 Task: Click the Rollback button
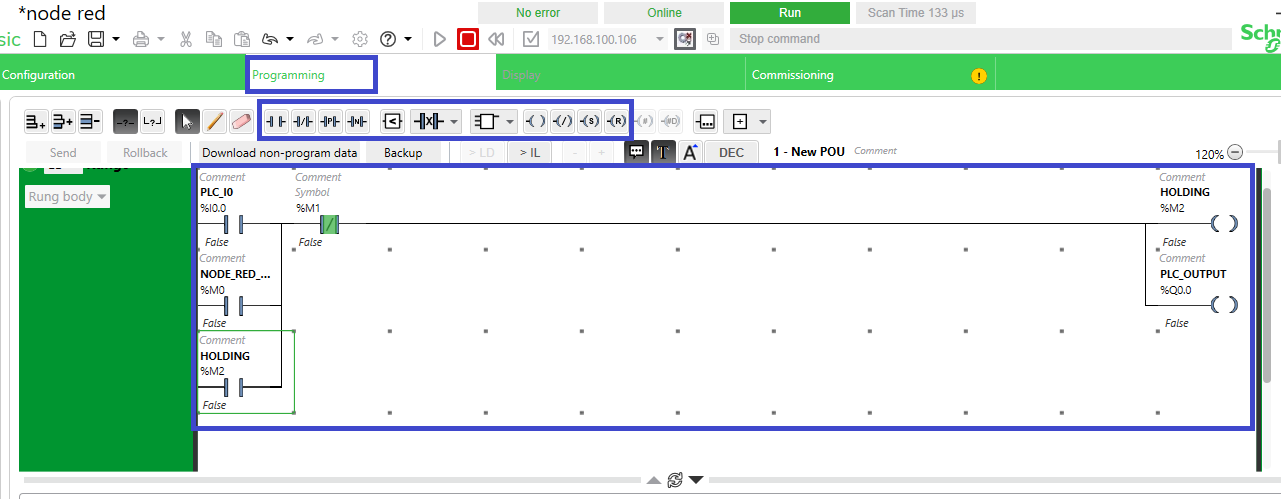tap(145, 153)
